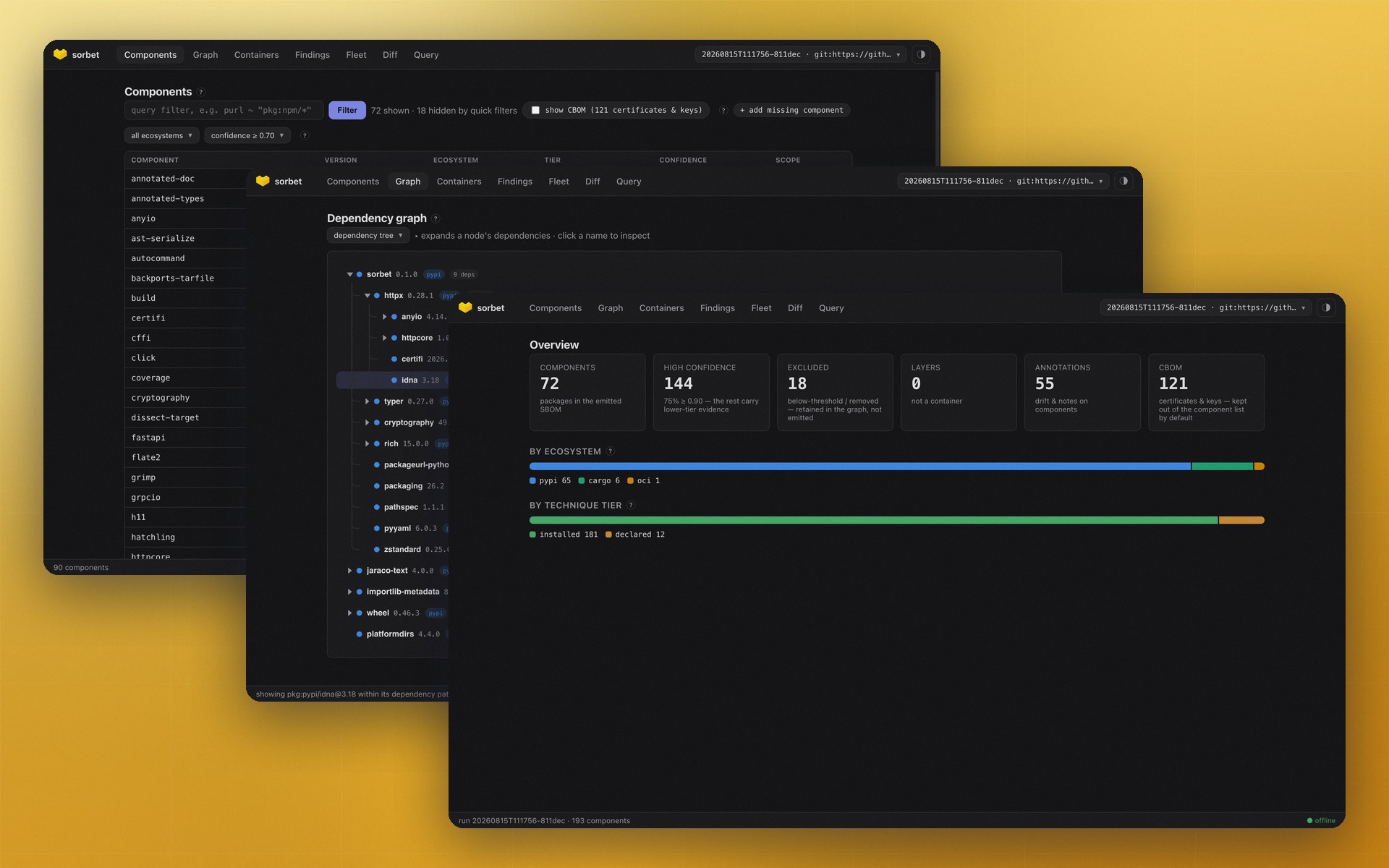Open help icon next to By Technique Tier
The image size is (1389, 868).
[631, 506]
